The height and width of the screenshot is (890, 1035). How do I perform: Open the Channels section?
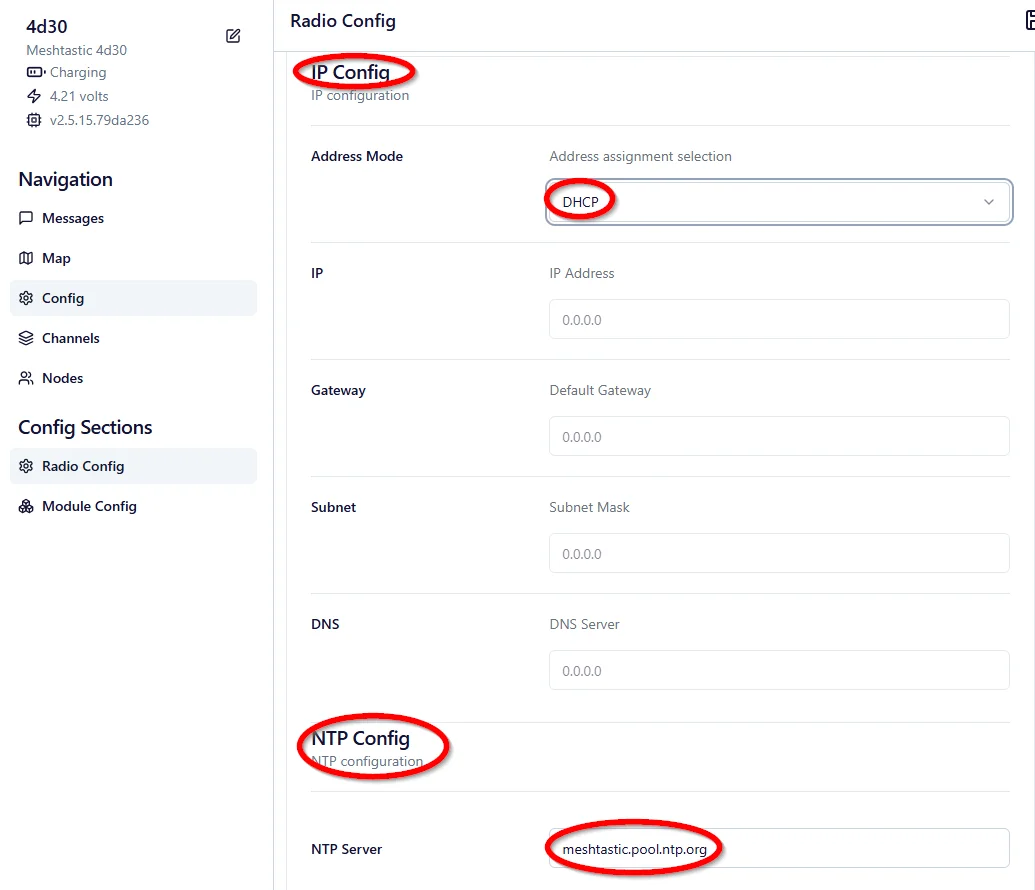tap(133, 338)
